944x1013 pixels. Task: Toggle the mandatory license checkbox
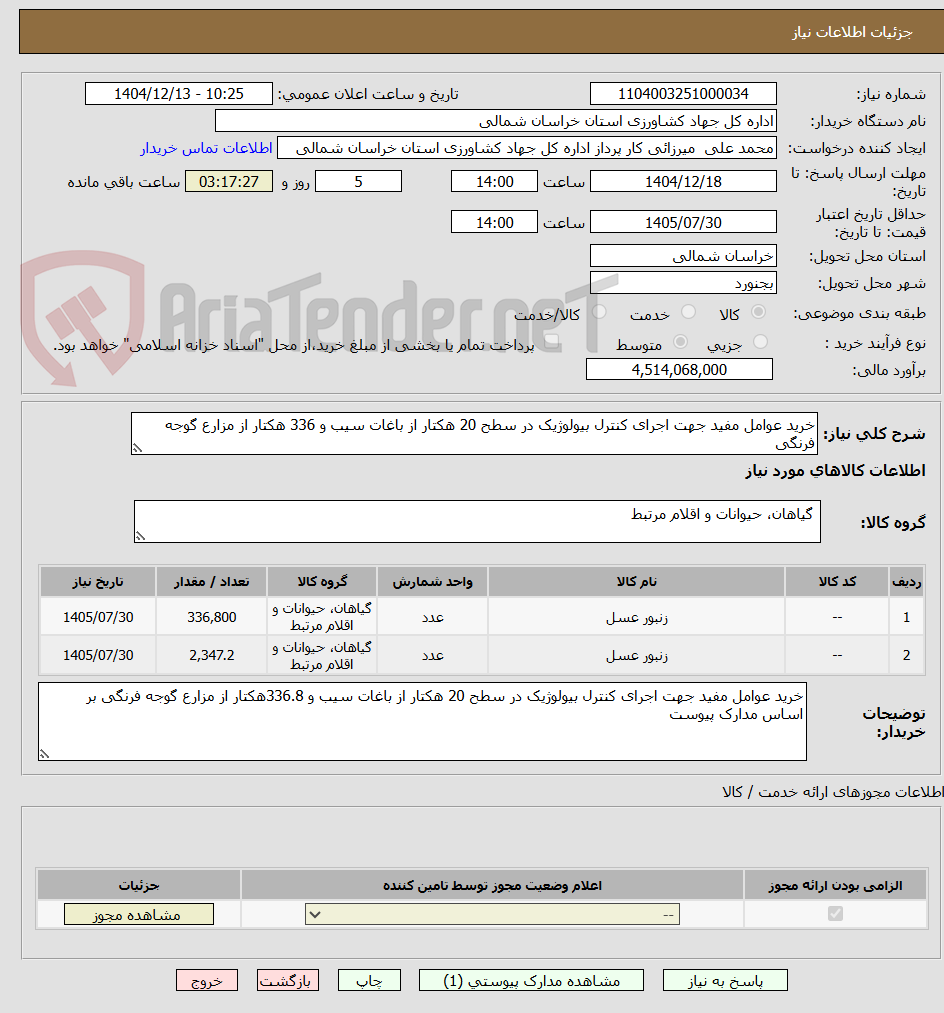click(x=835, y=914)
